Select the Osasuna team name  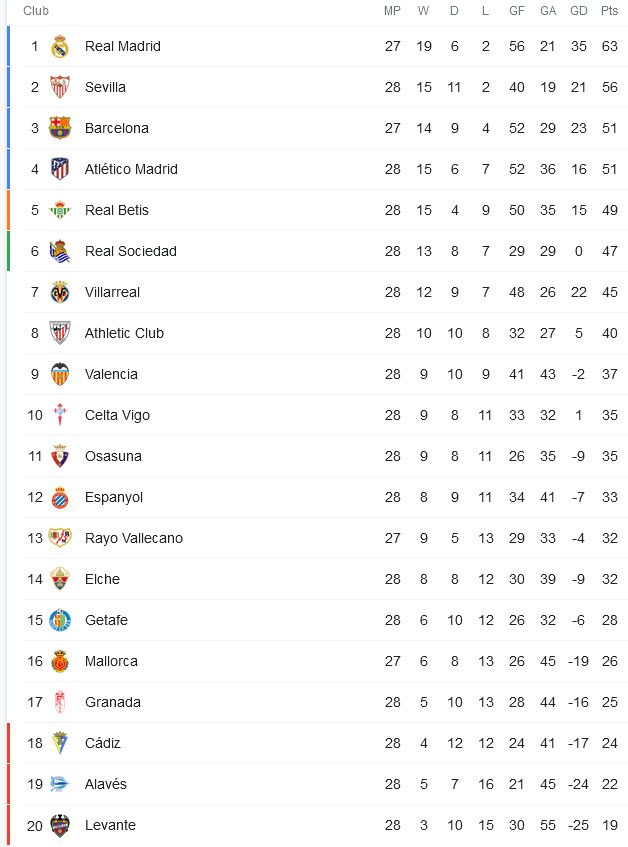click(113, 456)
